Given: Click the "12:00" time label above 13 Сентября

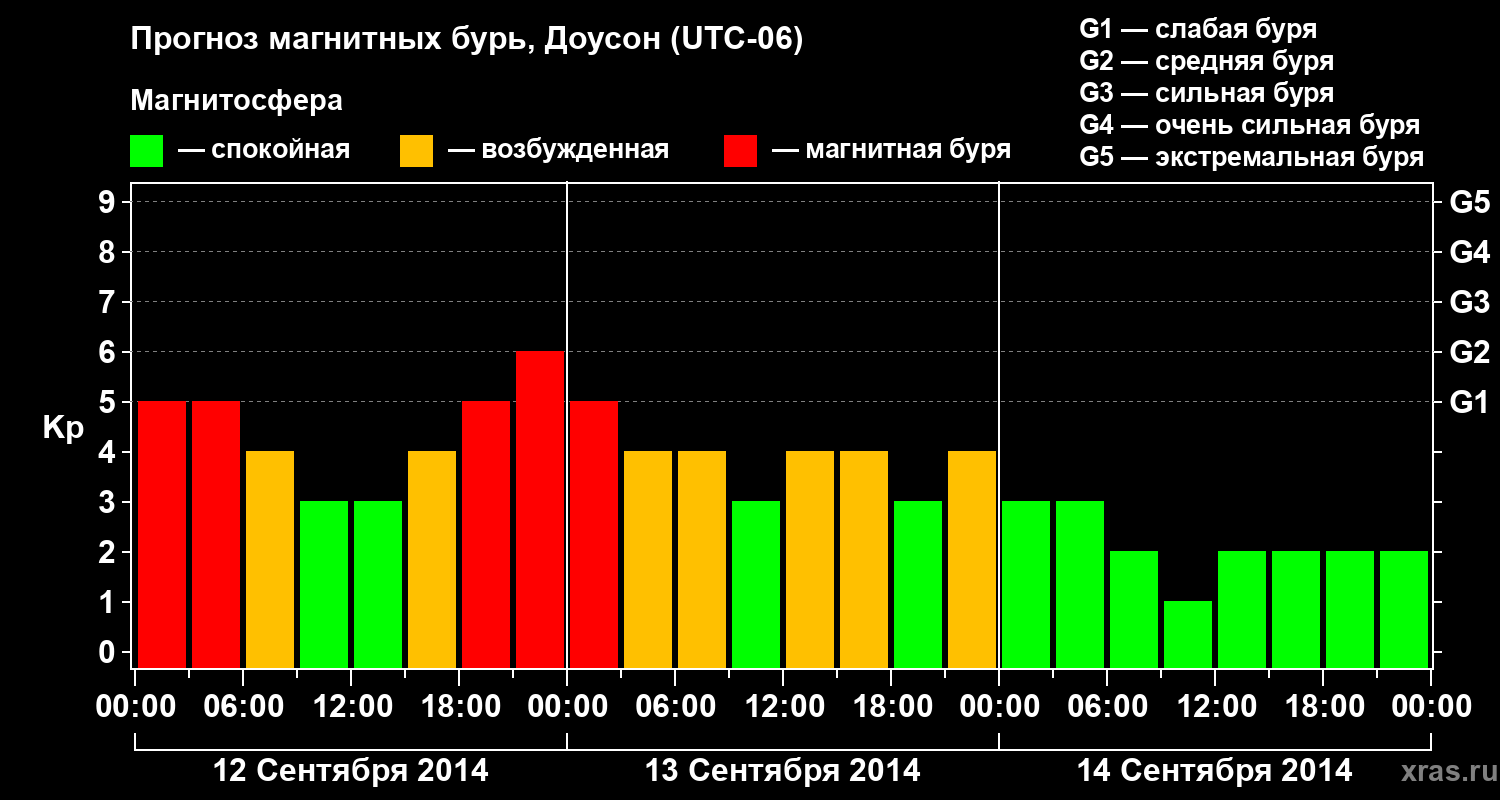Looking at the screenshot, I should [x=783, y=708].
